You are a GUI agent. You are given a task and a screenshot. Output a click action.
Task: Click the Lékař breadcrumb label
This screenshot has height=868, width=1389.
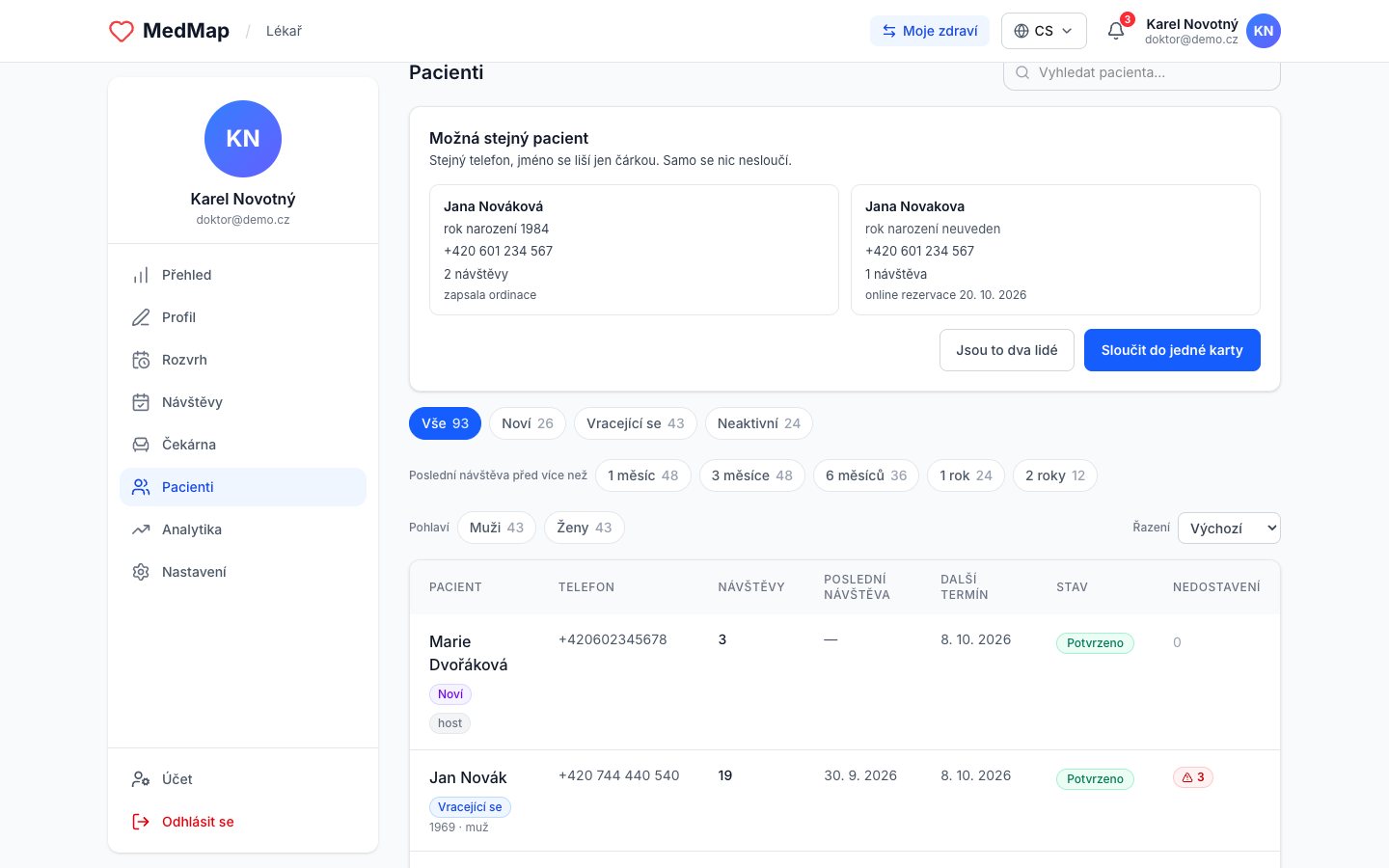[284, 31]
